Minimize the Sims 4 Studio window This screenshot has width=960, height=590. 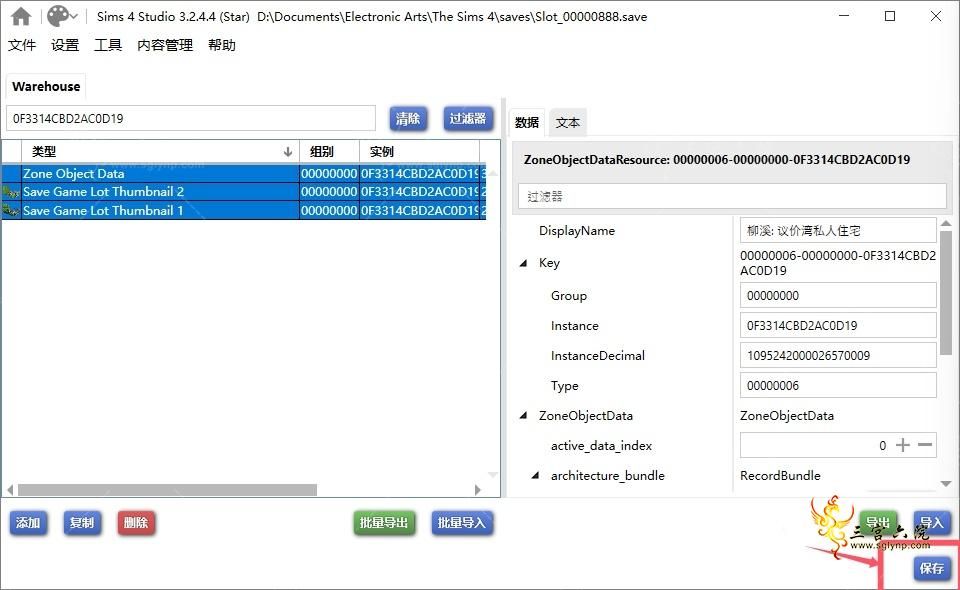(844, 16)
